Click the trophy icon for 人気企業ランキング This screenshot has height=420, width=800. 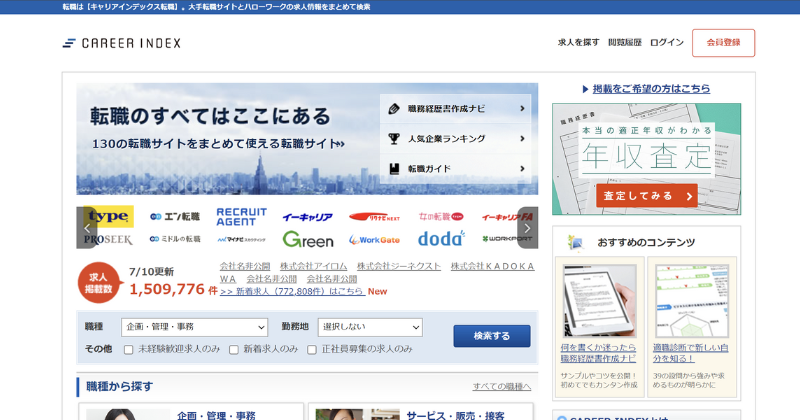[x=394, y=138]
